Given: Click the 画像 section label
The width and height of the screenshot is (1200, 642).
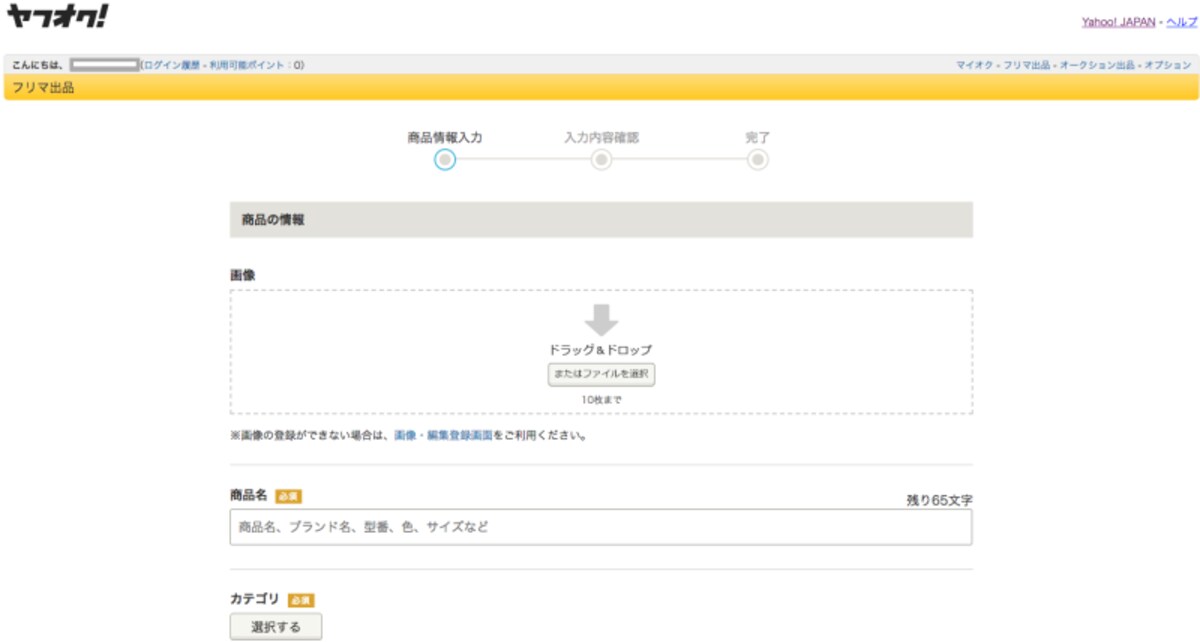Looking at the screenshot, I should [243, 274].
